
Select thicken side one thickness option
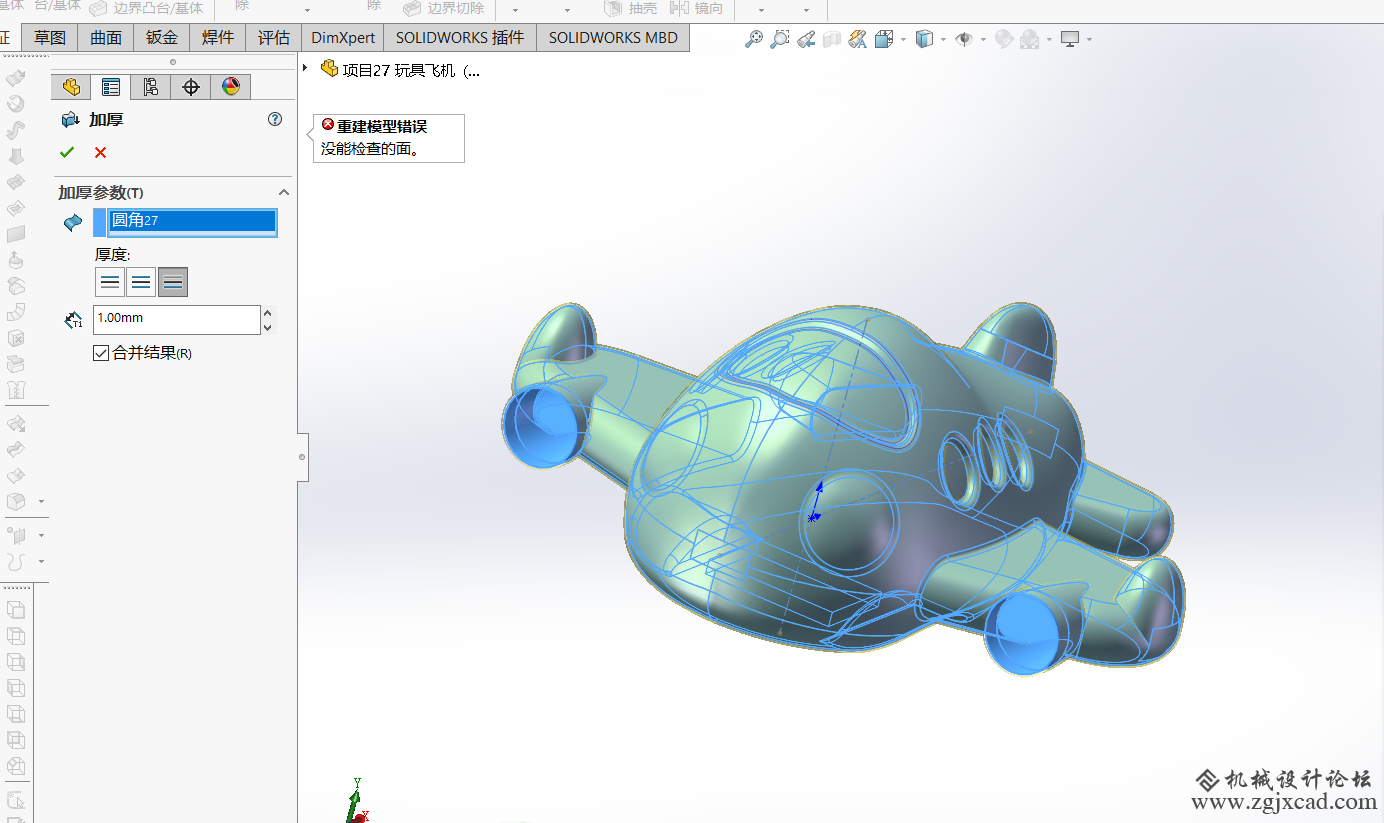click(110, 282)
